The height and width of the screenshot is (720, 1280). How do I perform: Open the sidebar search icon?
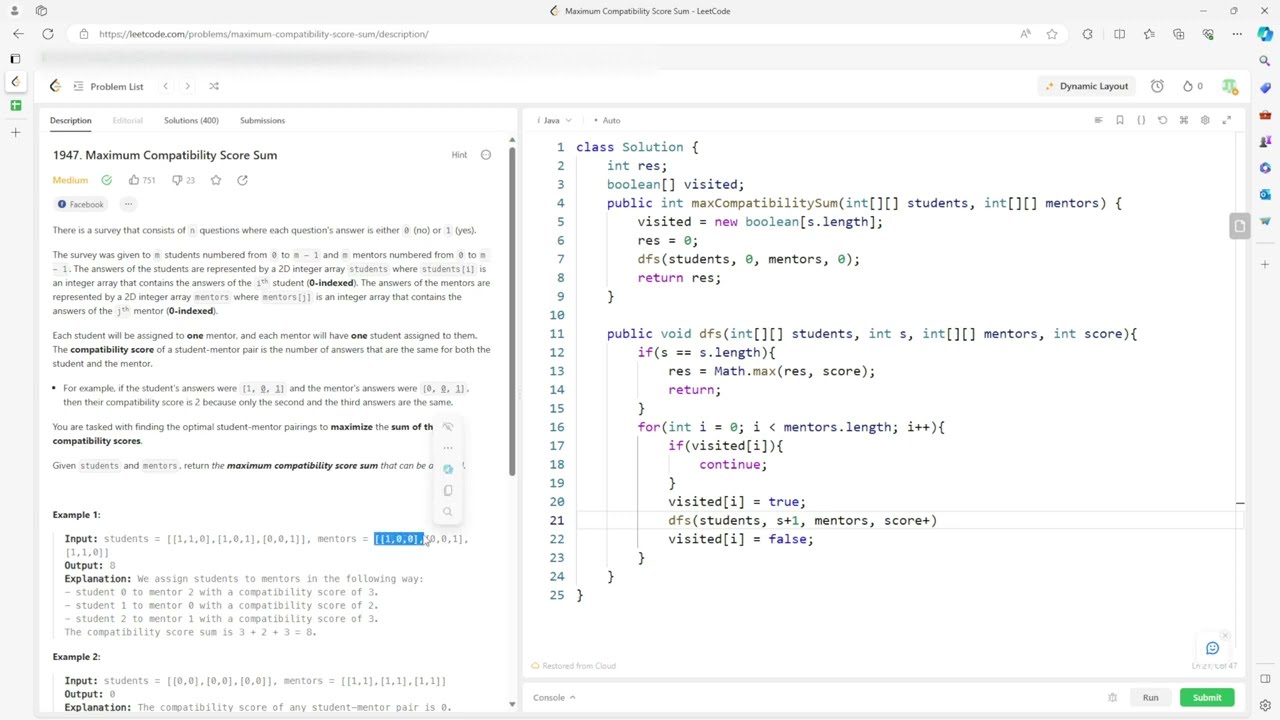tap(1265, 61)
